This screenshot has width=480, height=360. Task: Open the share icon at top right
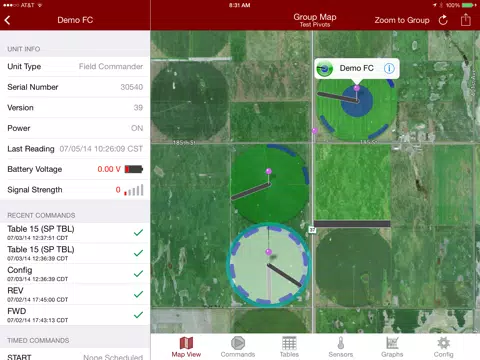(466, 20)
